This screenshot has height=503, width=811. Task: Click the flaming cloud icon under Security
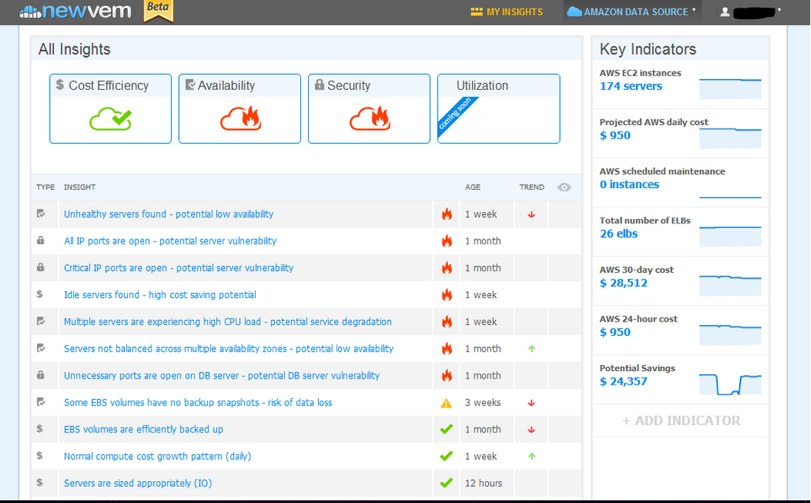point(369,120)
